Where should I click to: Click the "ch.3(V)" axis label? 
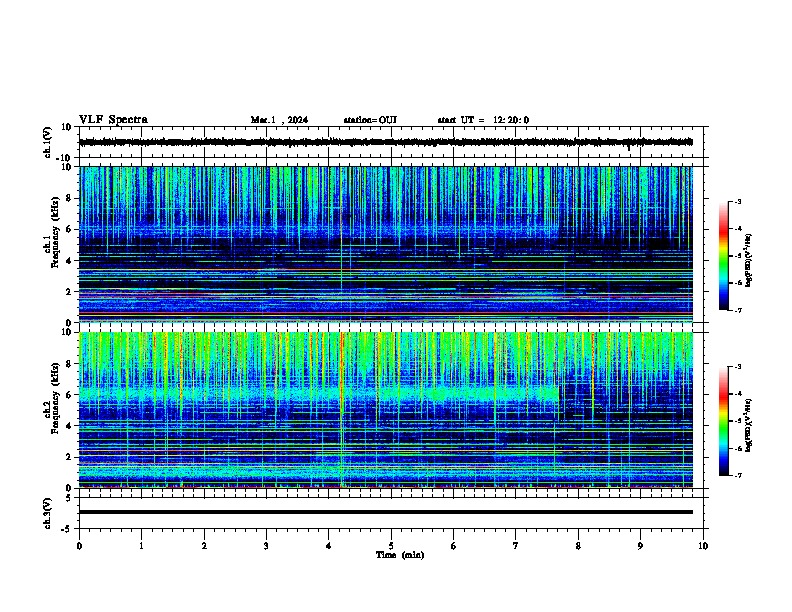pyautogui.click(x=48, y=513)
